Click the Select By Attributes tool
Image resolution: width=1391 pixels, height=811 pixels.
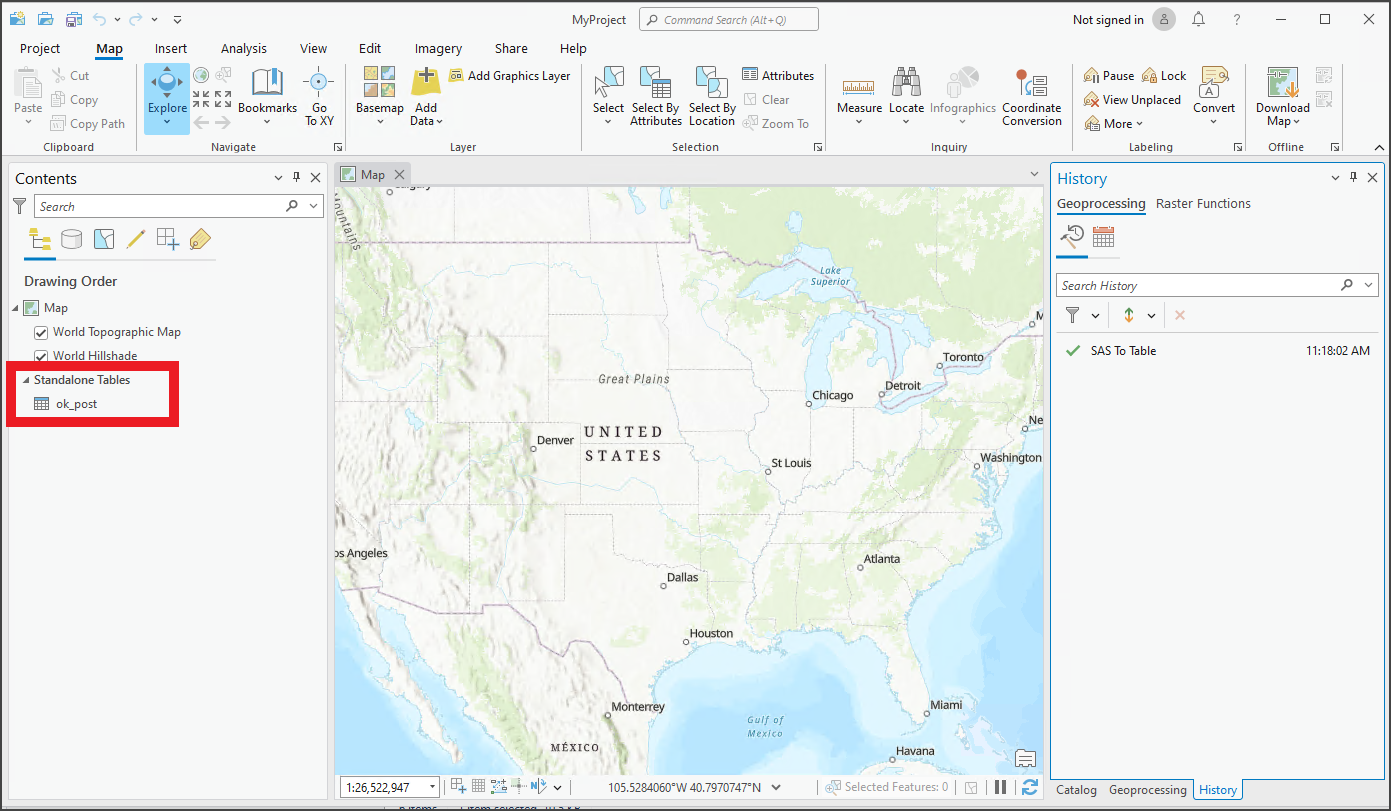[655, 97]
